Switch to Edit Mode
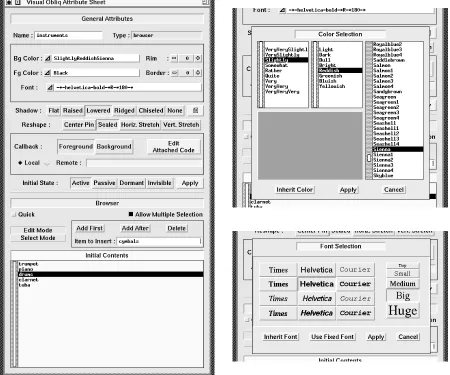 (38, 230)
